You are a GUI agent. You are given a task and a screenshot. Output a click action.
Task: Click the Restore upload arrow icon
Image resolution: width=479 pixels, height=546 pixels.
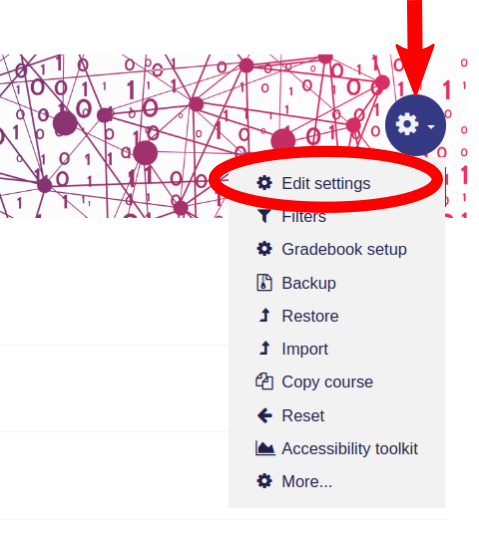pyautogui.click(x=265, y=315)
